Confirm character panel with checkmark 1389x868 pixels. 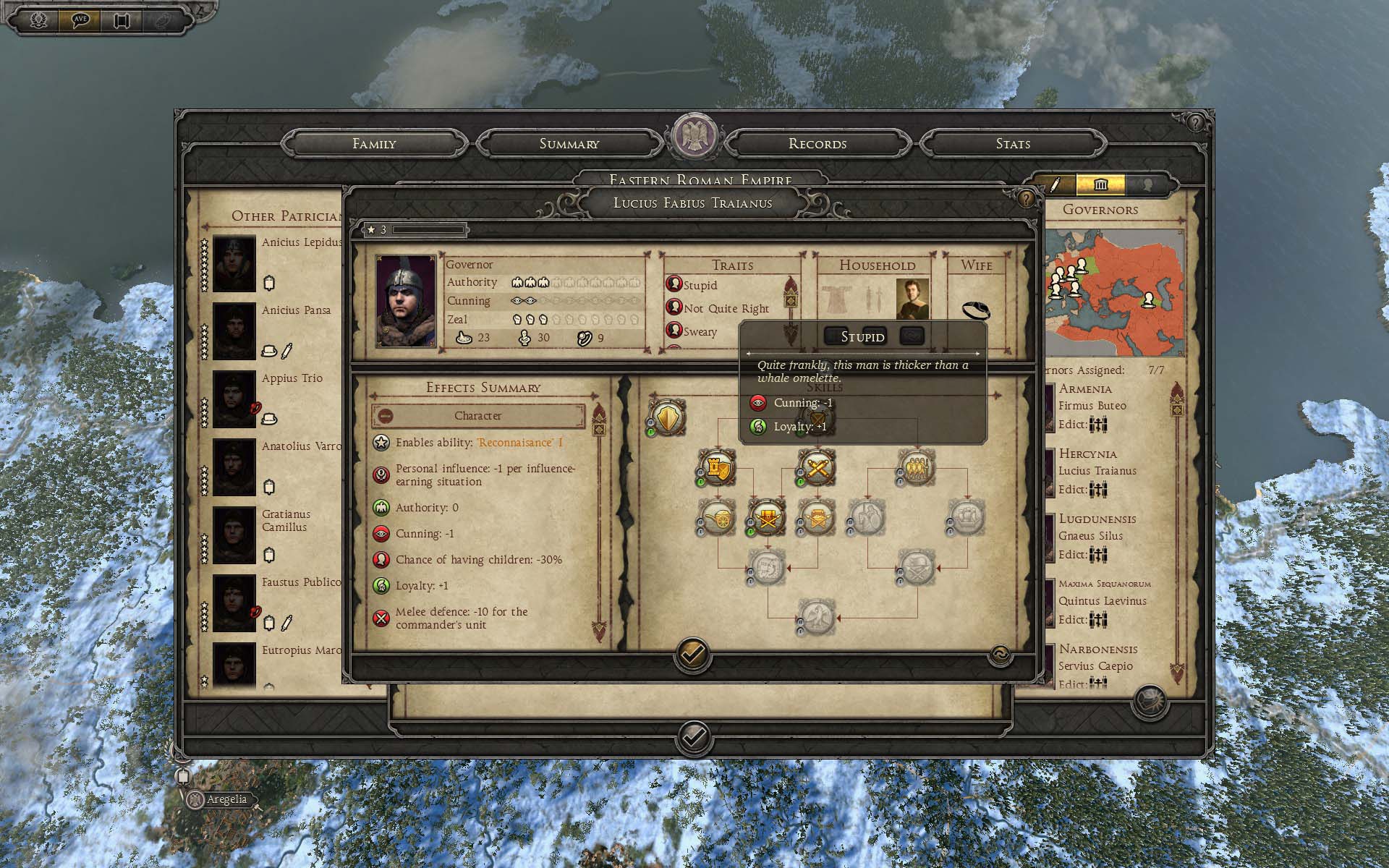coord(692,655)
